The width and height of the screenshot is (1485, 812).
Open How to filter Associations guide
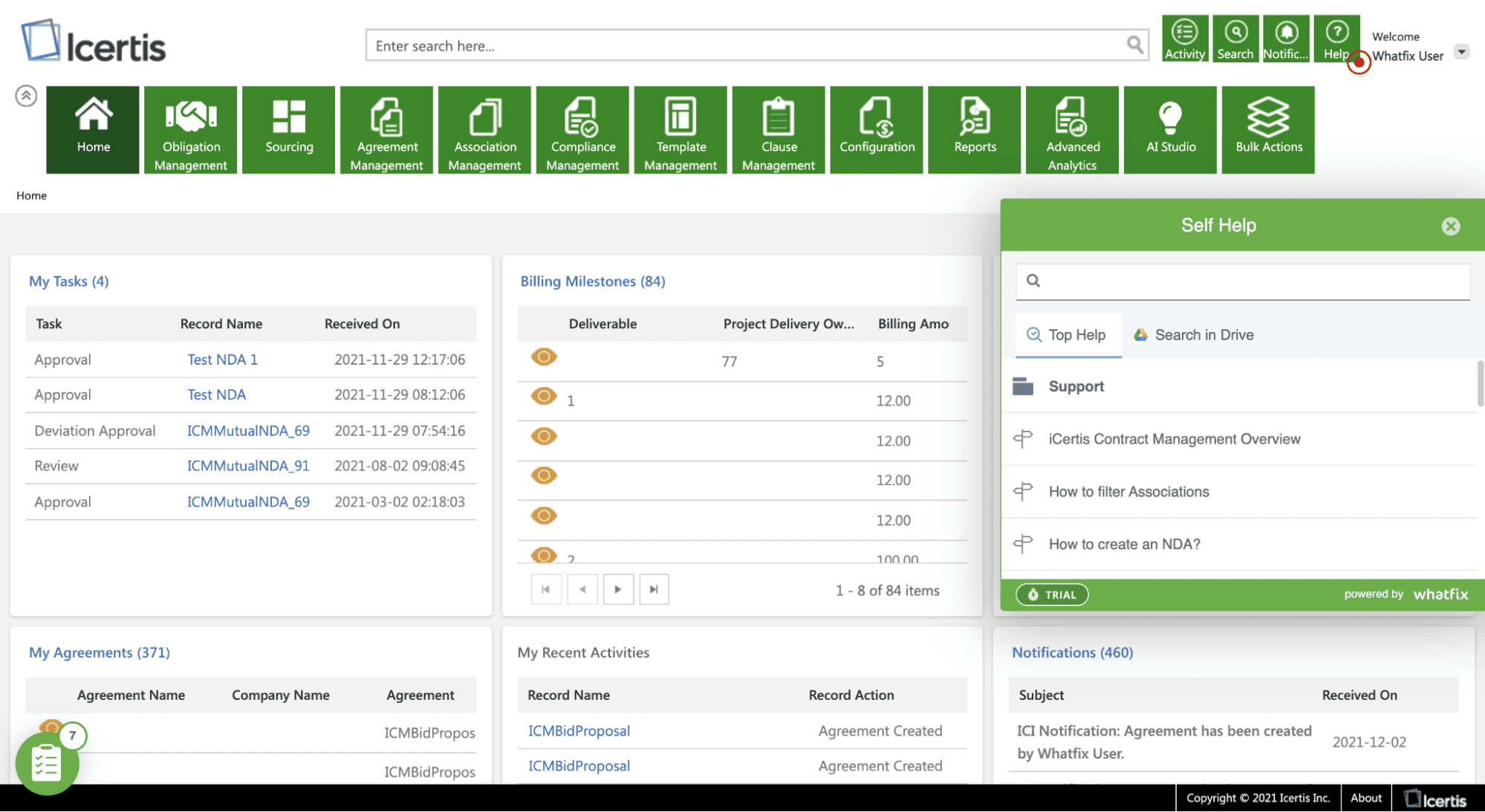[x=1239, y=492]
